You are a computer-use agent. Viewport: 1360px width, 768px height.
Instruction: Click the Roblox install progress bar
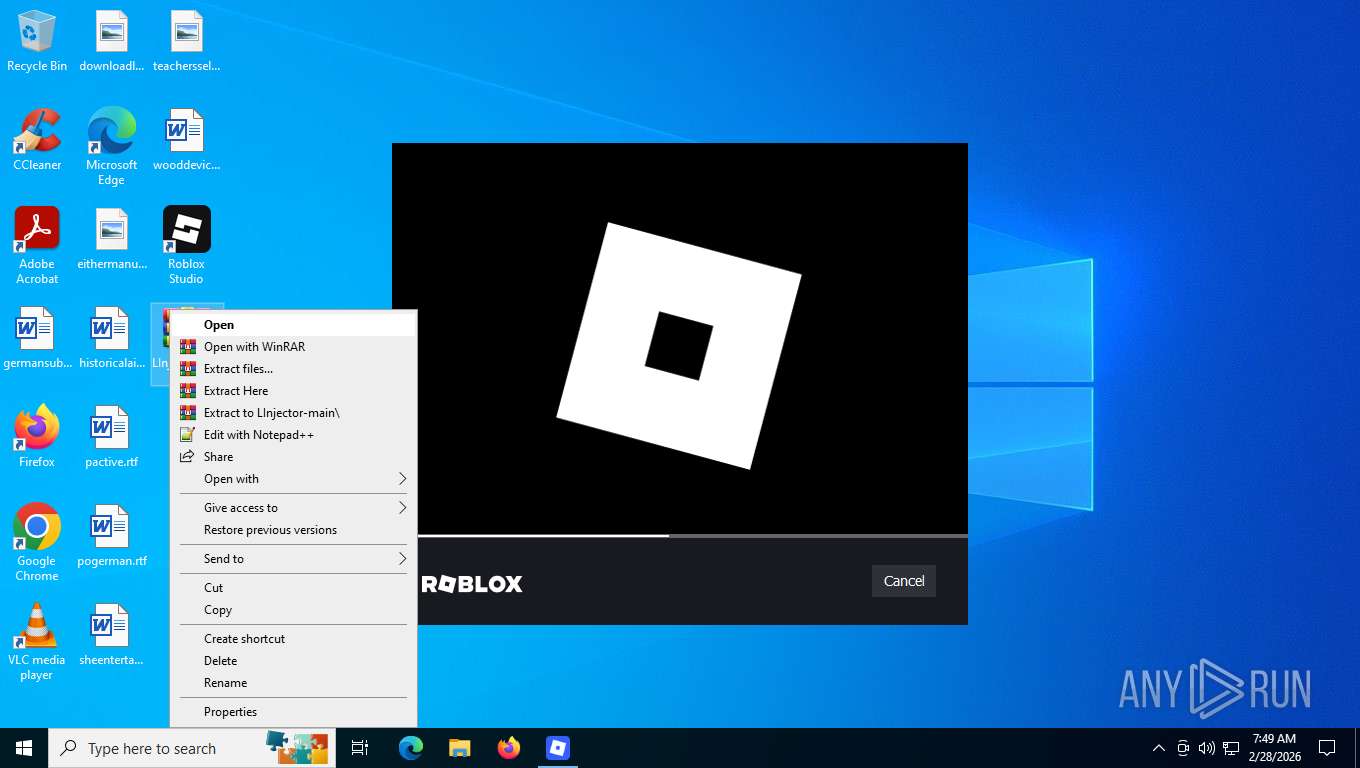(x=692, y=536)
